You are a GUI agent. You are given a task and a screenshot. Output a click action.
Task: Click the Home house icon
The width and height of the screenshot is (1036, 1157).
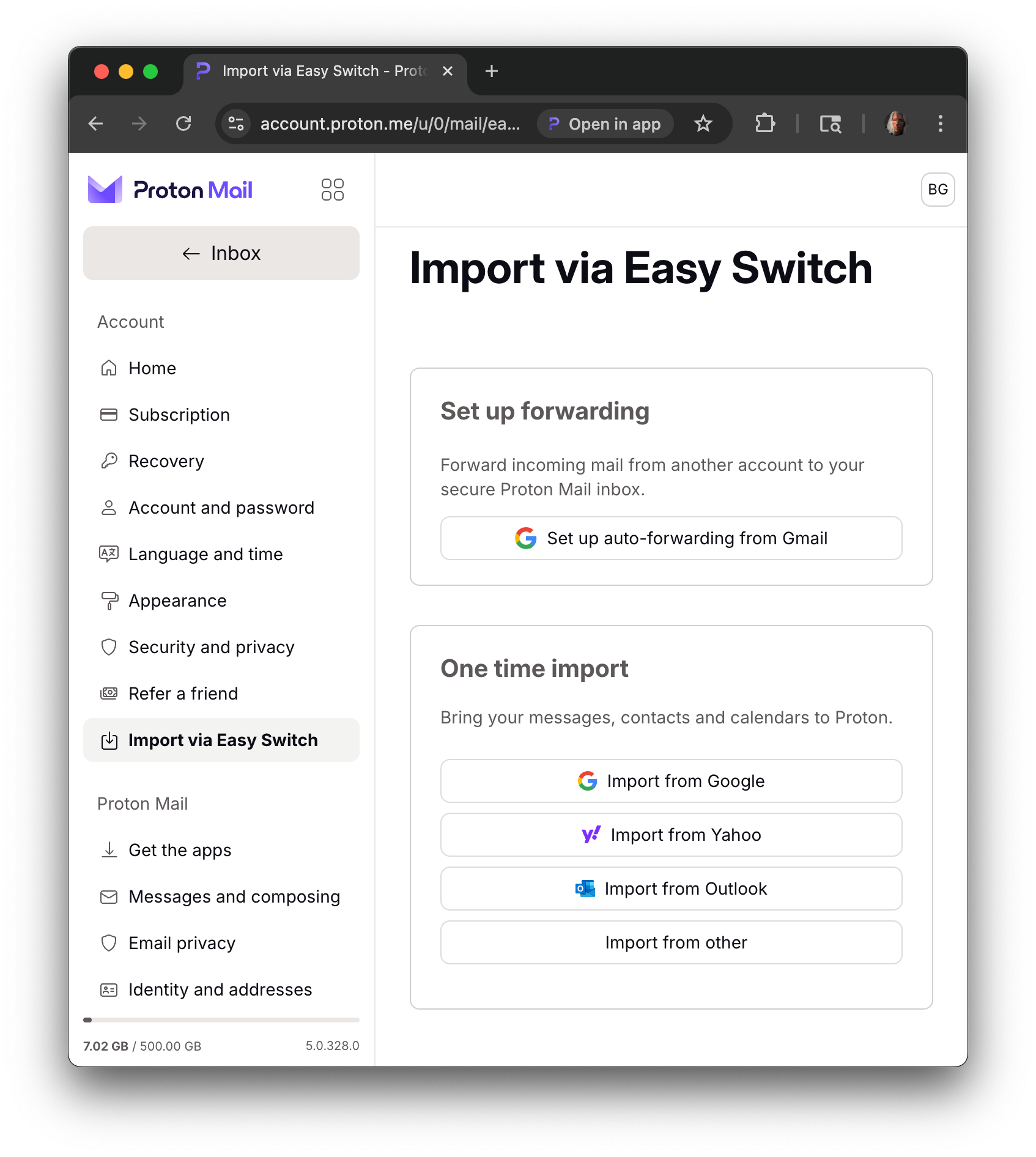click(109, 368)
